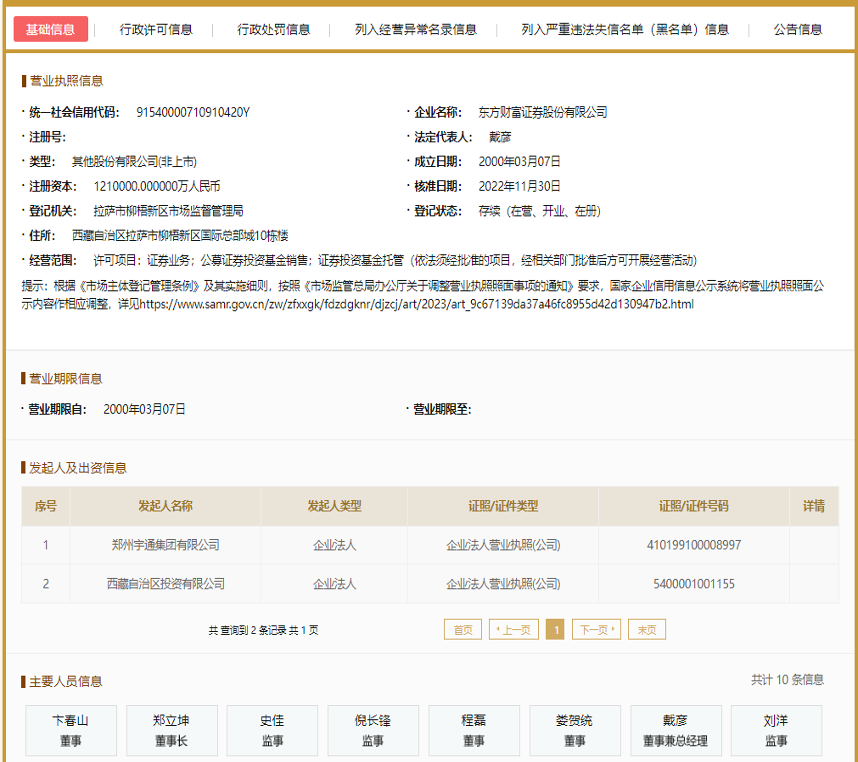858x762 pixels.
Task: Open 史佳 监事 personnel card
Action: click(x=272, y=730)
